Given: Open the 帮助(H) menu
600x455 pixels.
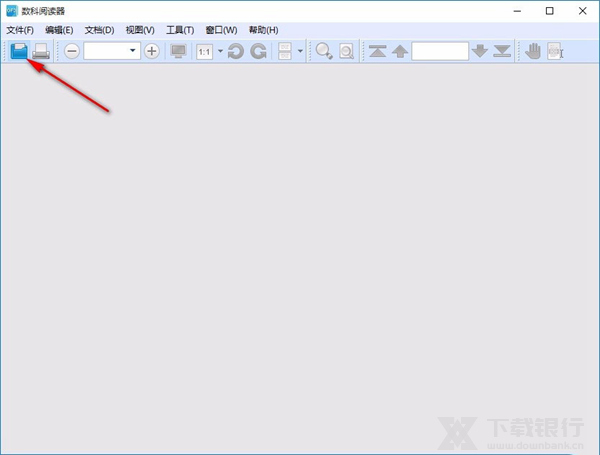Looking at the screenshot, I should coord(263,30).
